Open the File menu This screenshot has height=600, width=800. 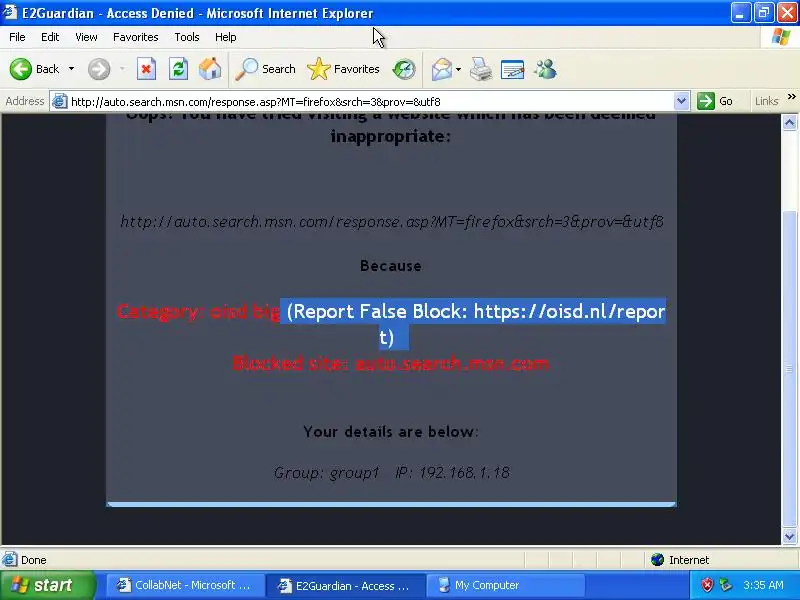pyautogui.click(x=17, y=37)
